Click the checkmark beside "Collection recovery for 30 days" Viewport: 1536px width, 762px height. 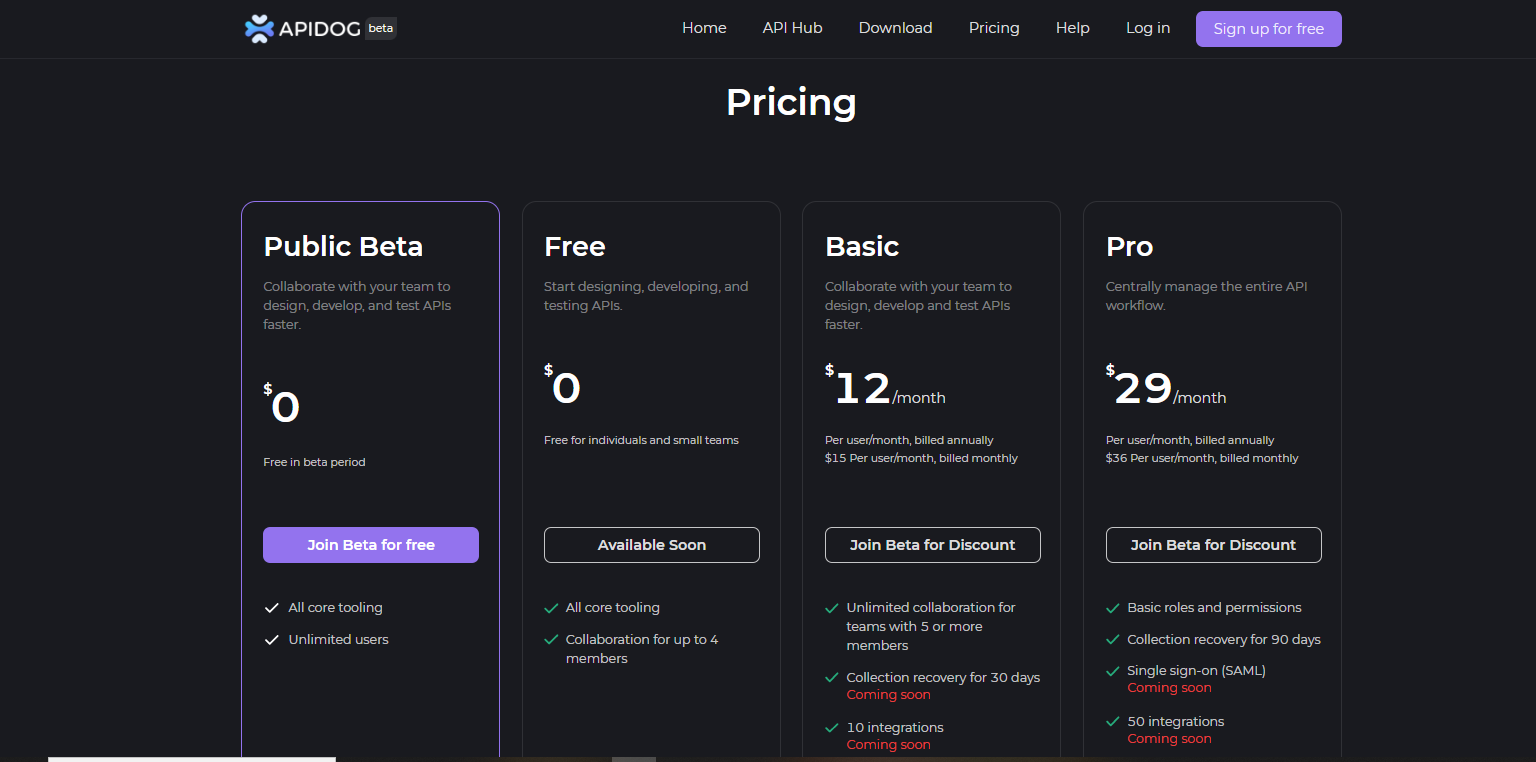[832, 678]
